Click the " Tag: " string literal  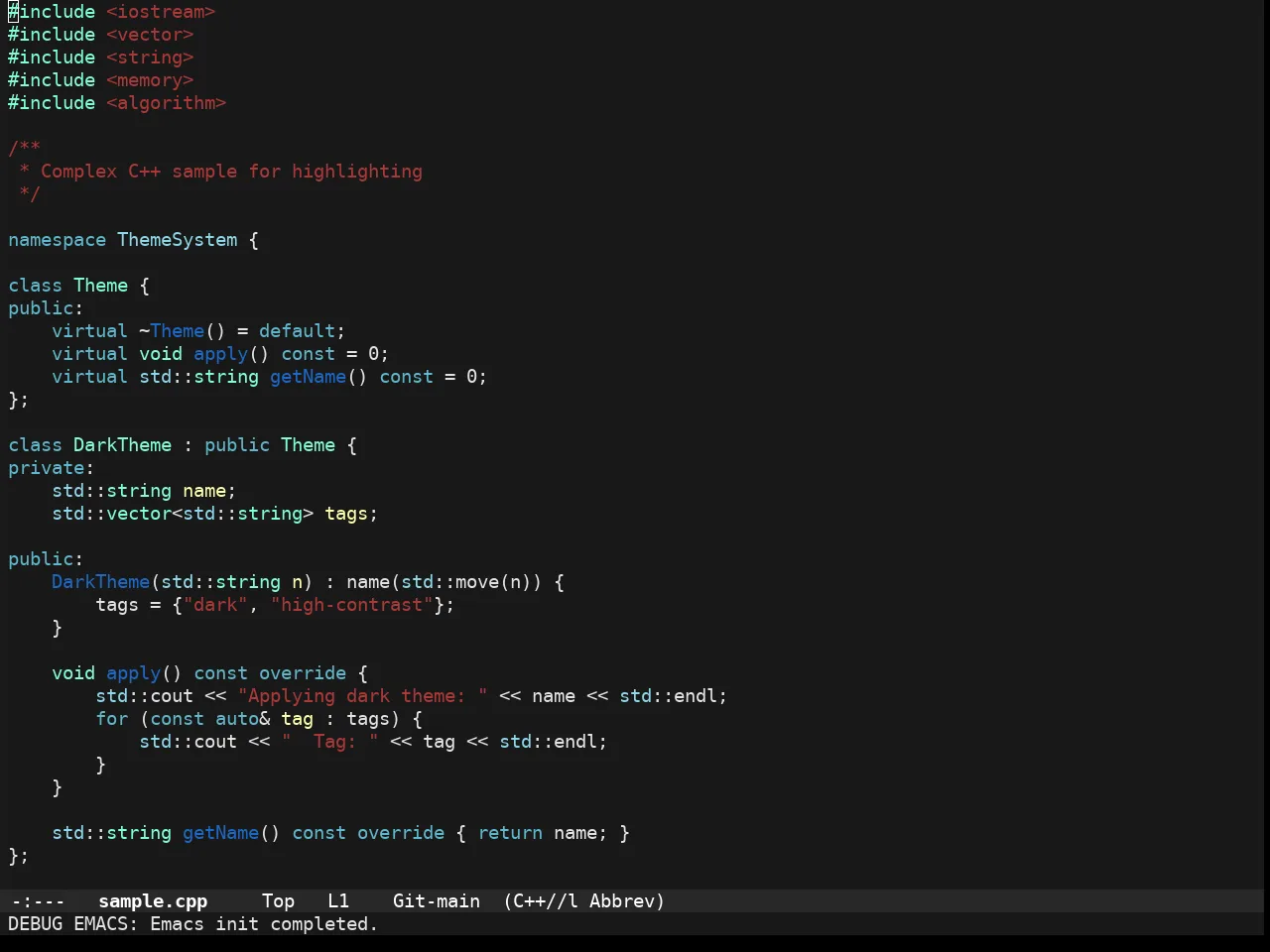330,742
